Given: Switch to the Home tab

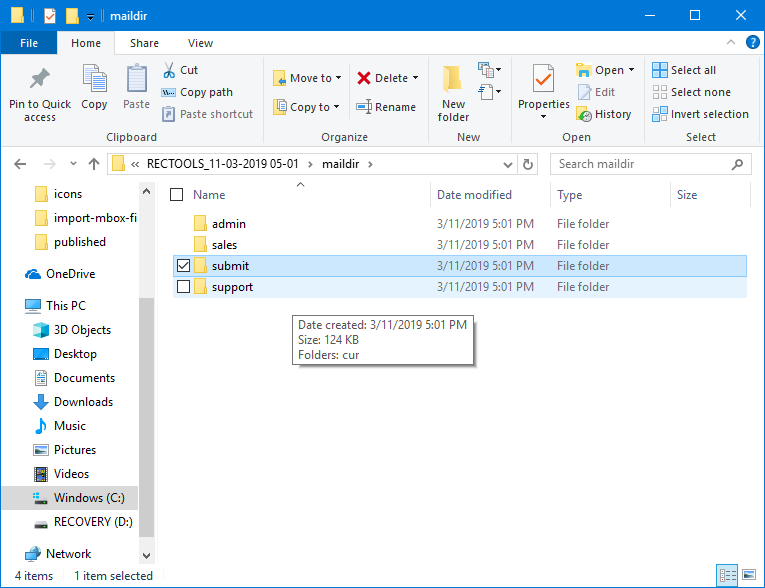Looking at the screenshot, I should click(x=86, y=43).
